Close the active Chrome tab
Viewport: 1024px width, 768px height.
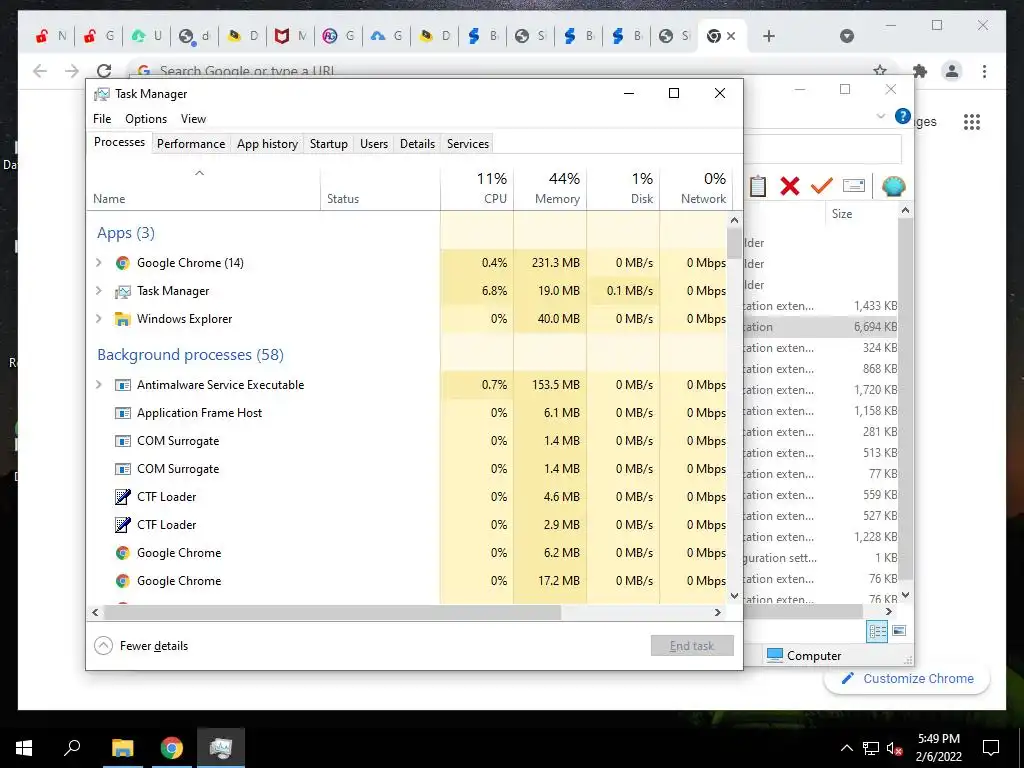731,36
